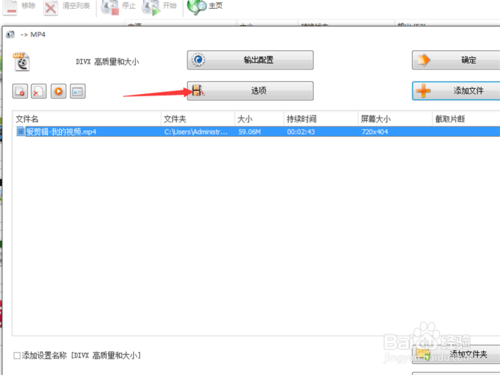This screenshot has height=375, width=500.
Task: Click the folder path C:\Users\Administr... cell
Action: click(x=196, y=132)
